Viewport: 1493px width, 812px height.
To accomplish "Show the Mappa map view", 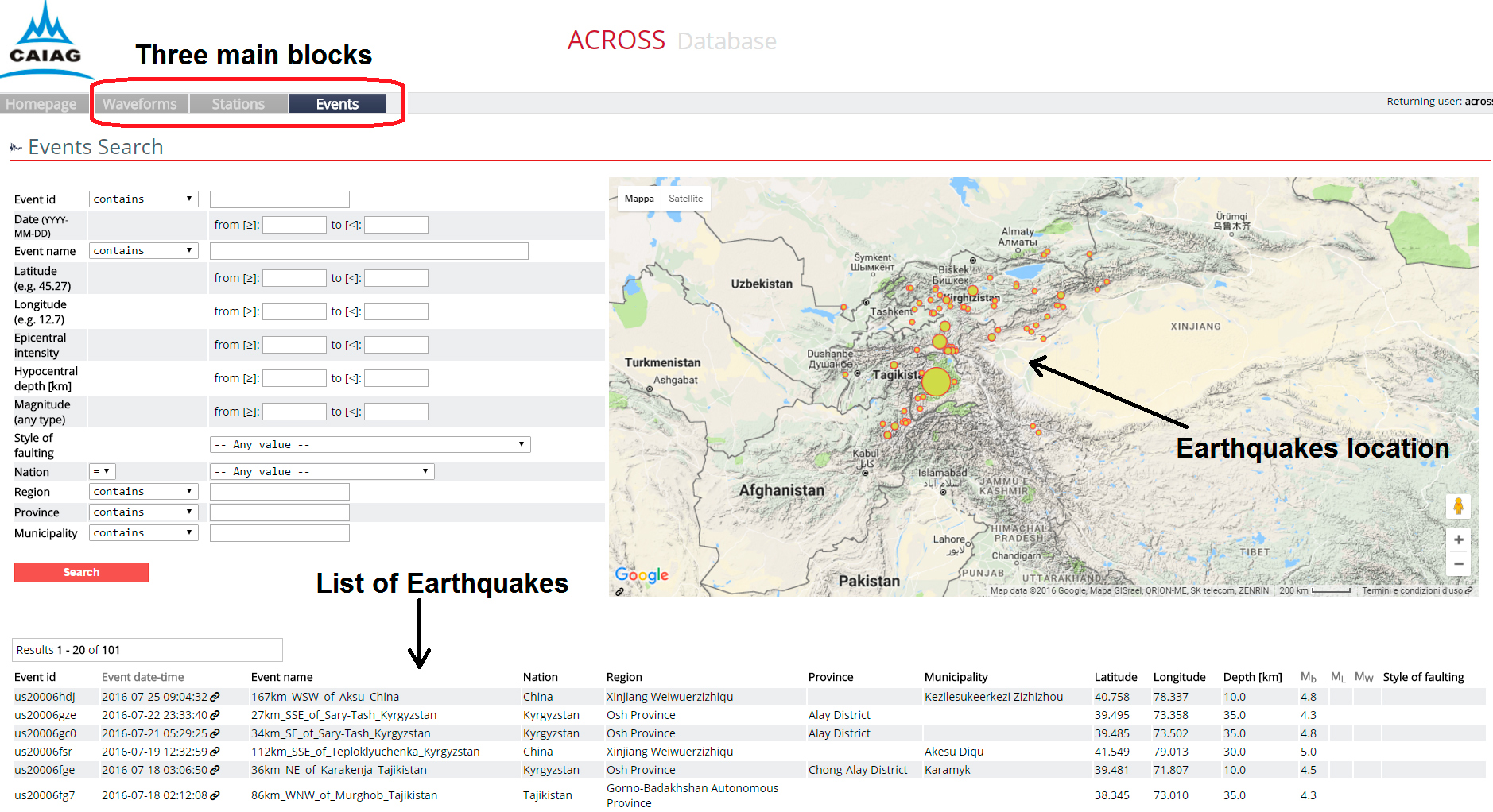I will point(639,199).
